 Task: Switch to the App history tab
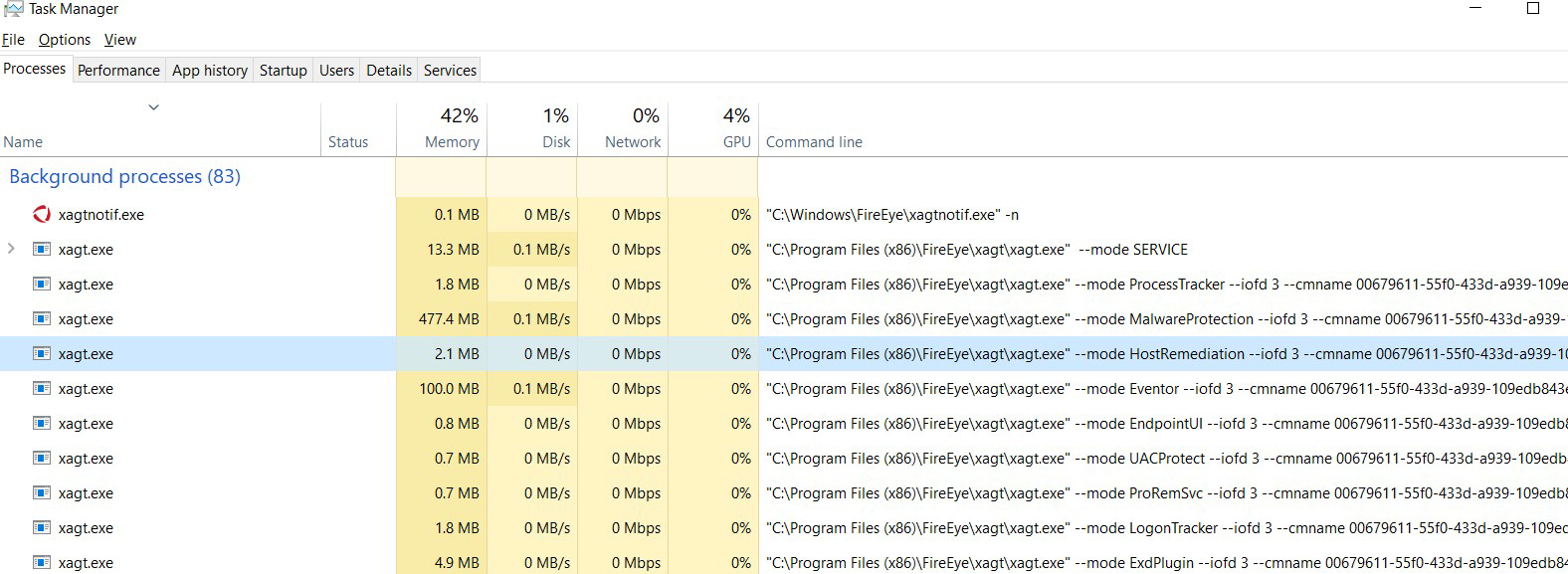click(210, 70)
